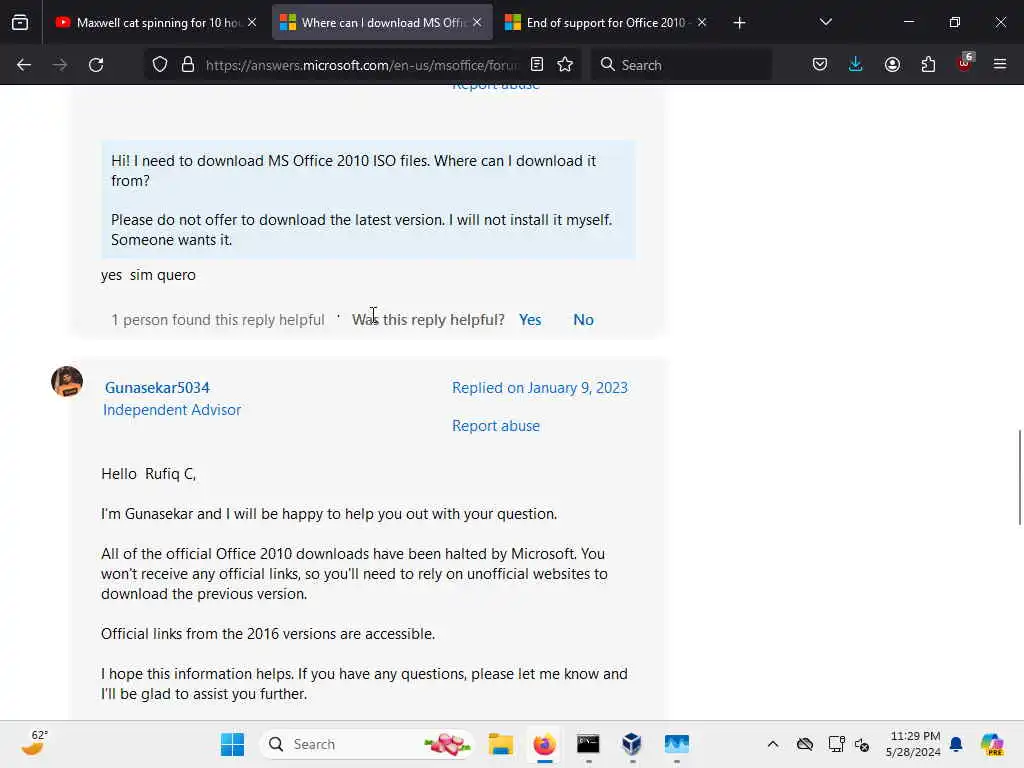Go back to the previous page
Screen dimensions: 1024x768
(x=24, y=65)
